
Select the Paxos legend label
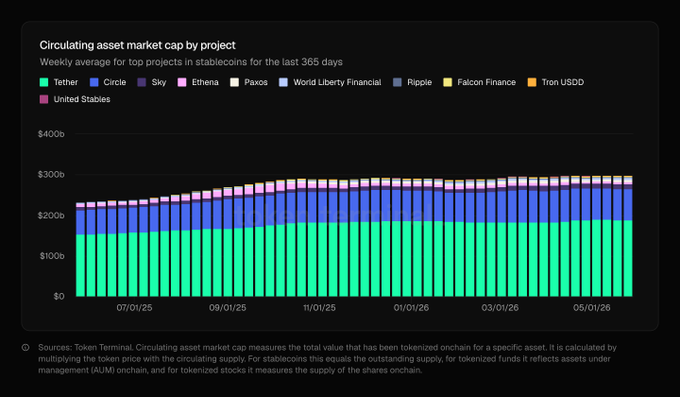point(256,82)
